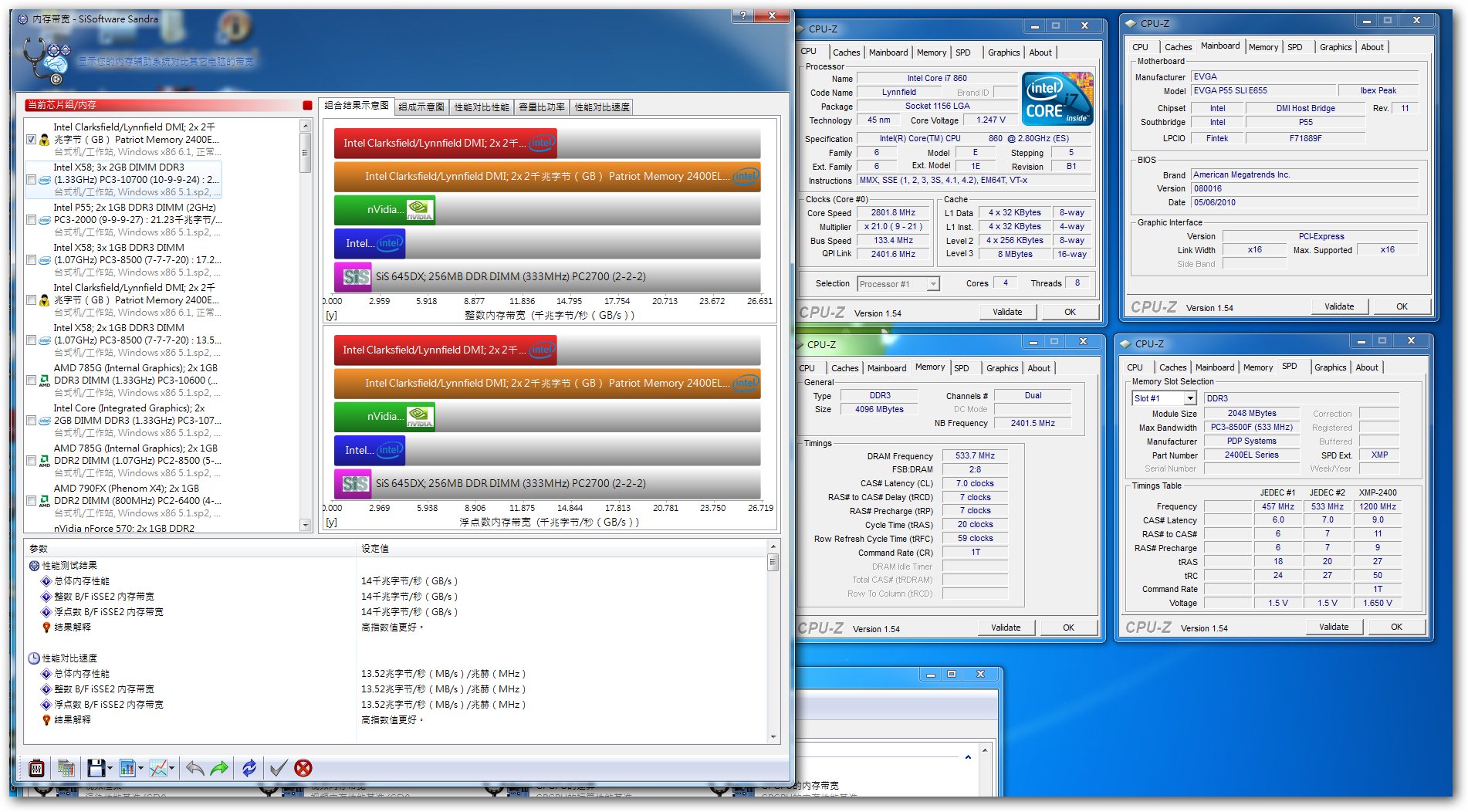Click the floppy disk save icon
The height and width of the screenshot is (812, 1468).
(96, 768)
